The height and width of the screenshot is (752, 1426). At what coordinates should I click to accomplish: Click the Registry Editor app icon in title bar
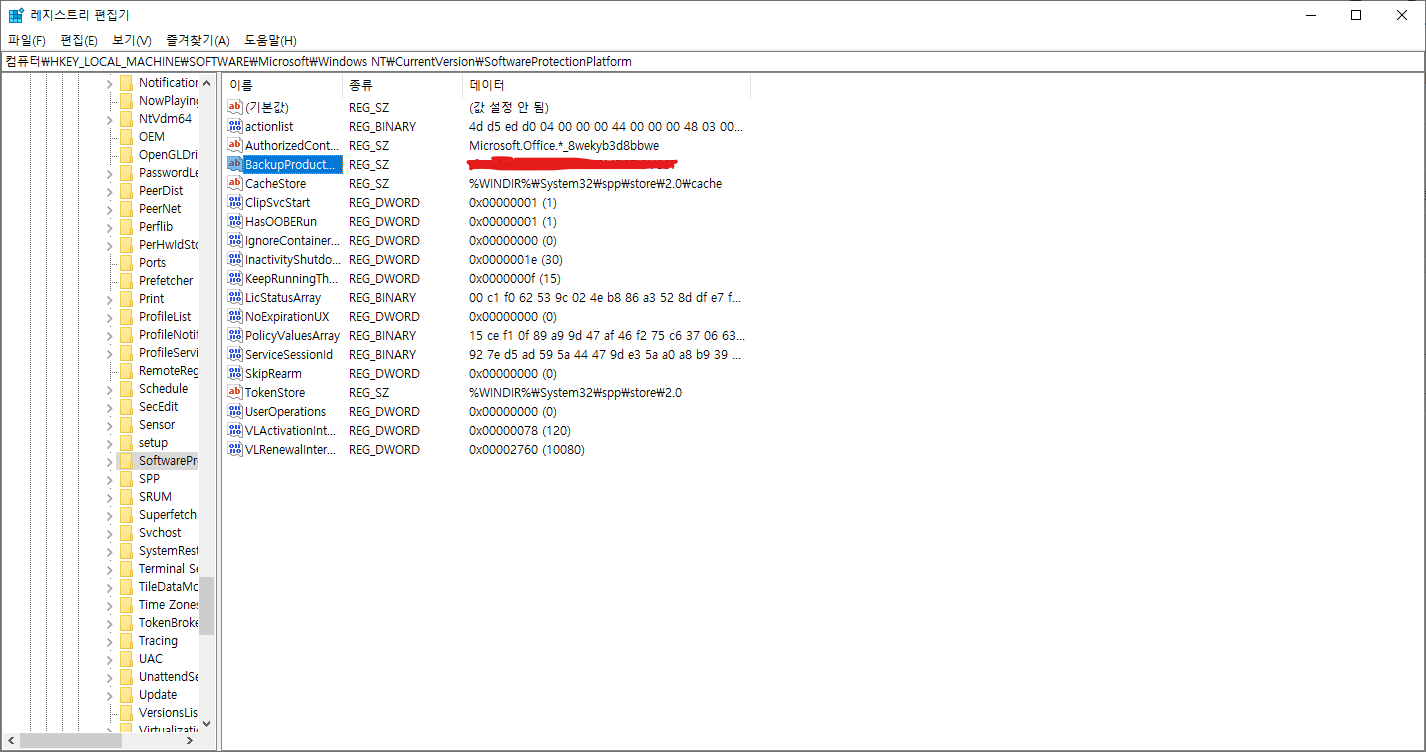[16, 15]
